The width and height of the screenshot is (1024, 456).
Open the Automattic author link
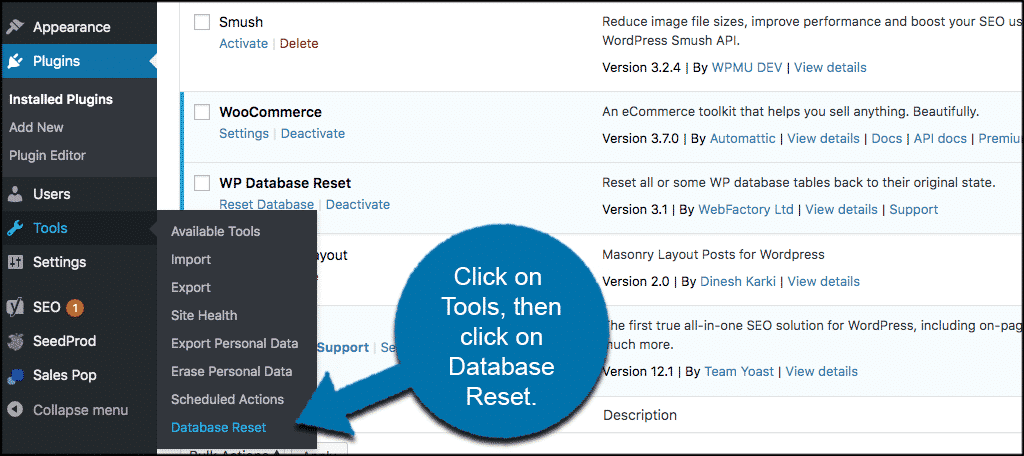tap(743, 138)
